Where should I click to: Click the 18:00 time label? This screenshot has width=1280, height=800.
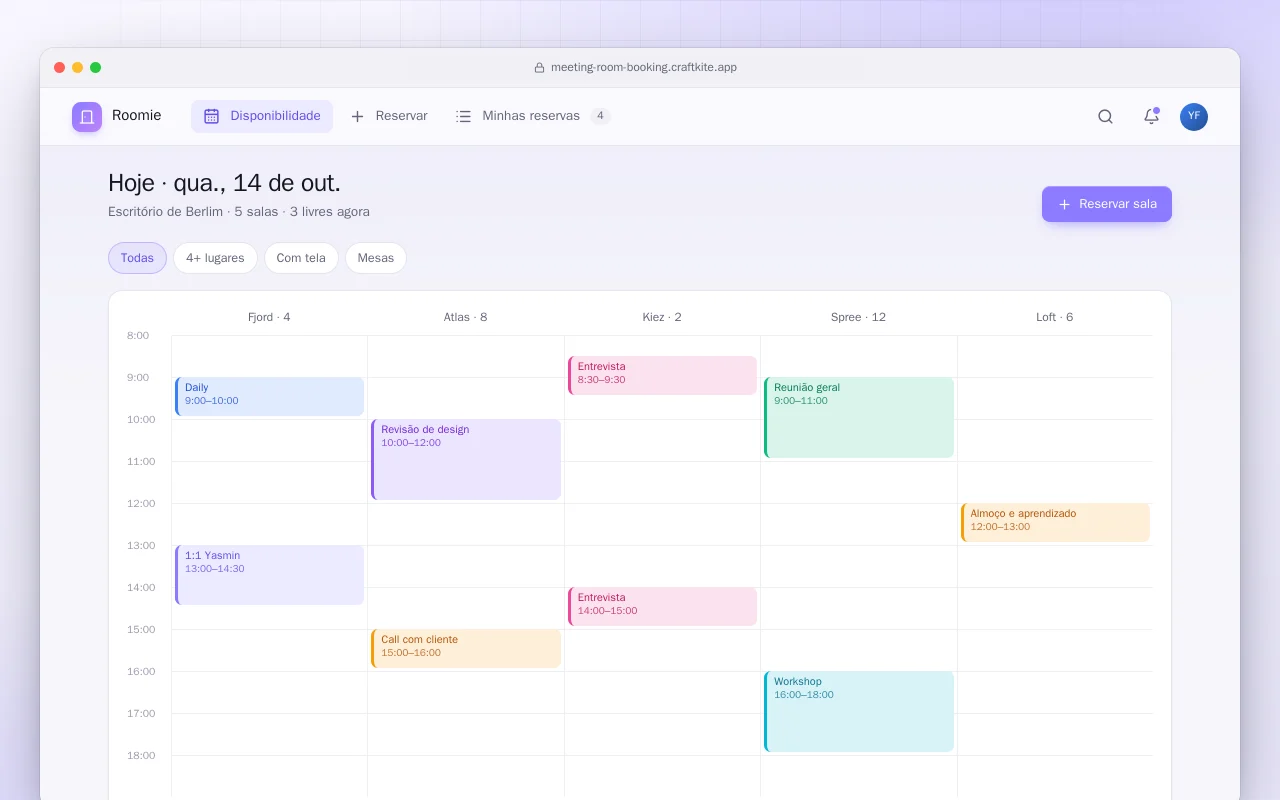tap(141, 756)
